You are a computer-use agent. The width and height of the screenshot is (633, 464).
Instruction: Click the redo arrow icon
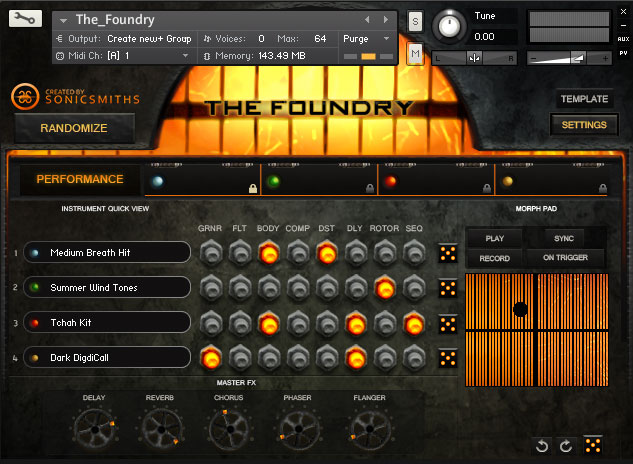pyautogui.click(x=566, y=446)
